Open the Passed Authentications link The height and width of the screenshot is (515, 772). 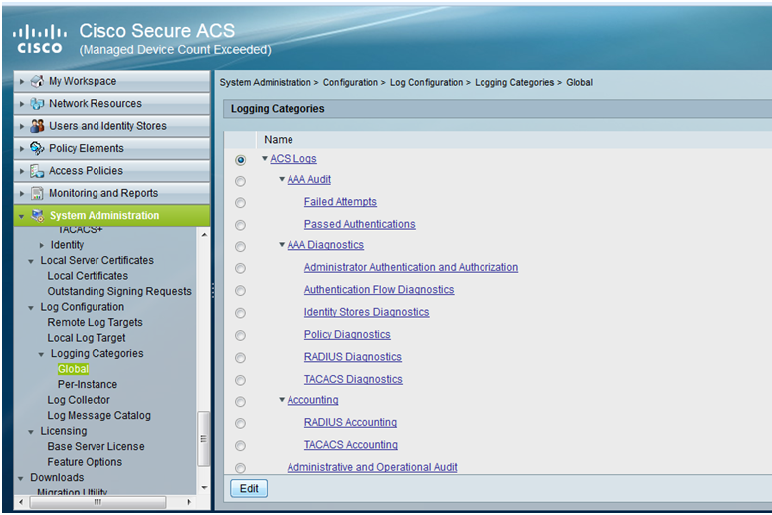tap(359, 224)
